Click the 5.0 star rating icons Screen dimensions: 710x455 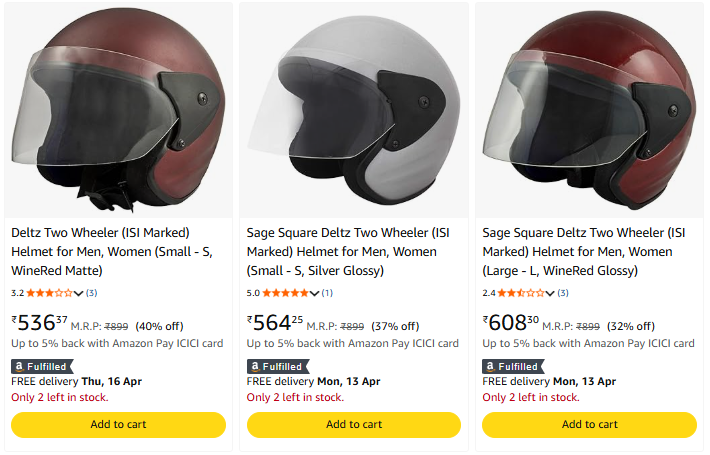285,293
